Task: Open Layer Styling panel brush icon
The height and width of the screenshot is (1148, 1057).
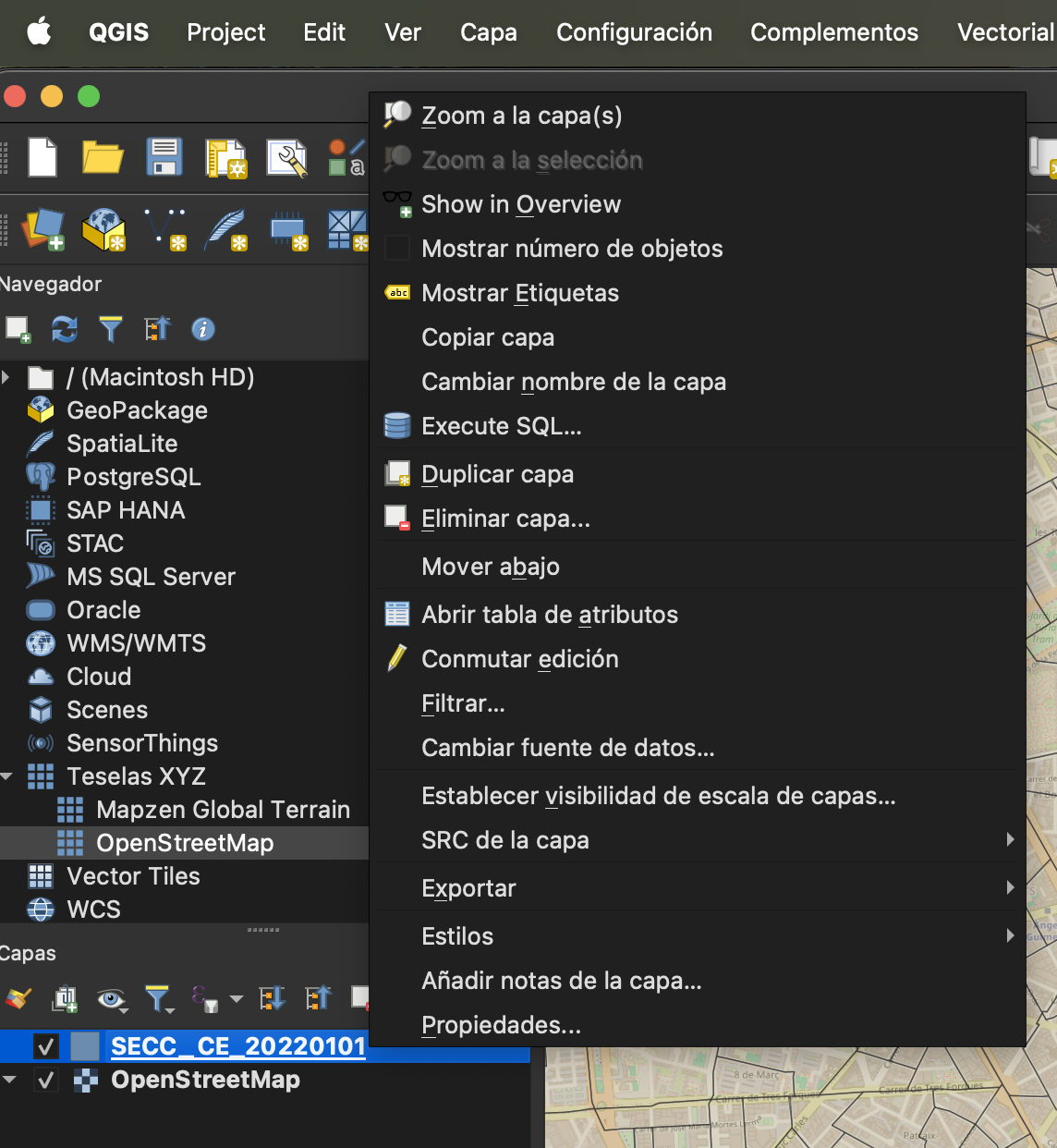Action: (18, 998)
